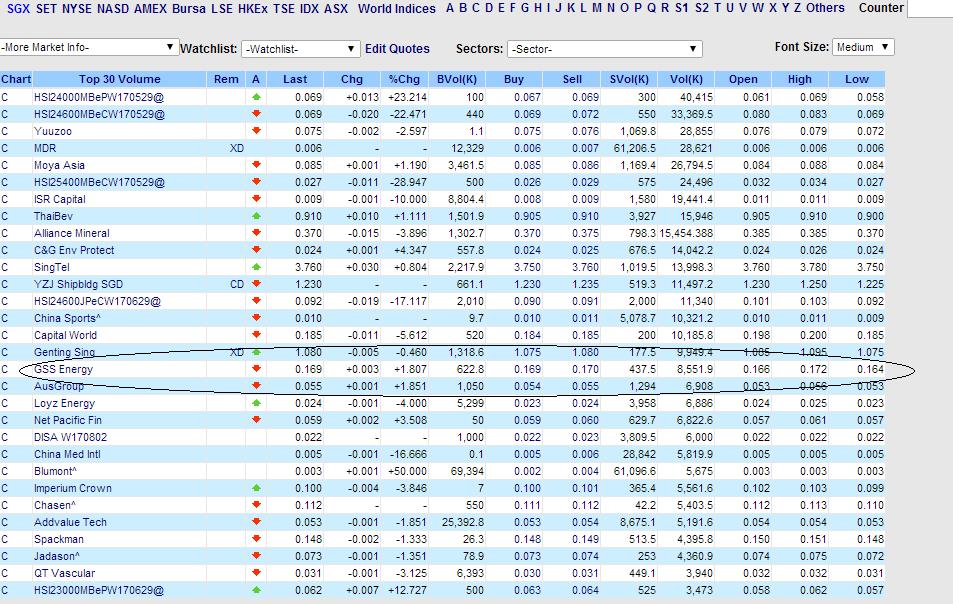This screenshot has height=604, width=953.
Task: Open the chart link C for ThaiBev
Action: [5, 216]
